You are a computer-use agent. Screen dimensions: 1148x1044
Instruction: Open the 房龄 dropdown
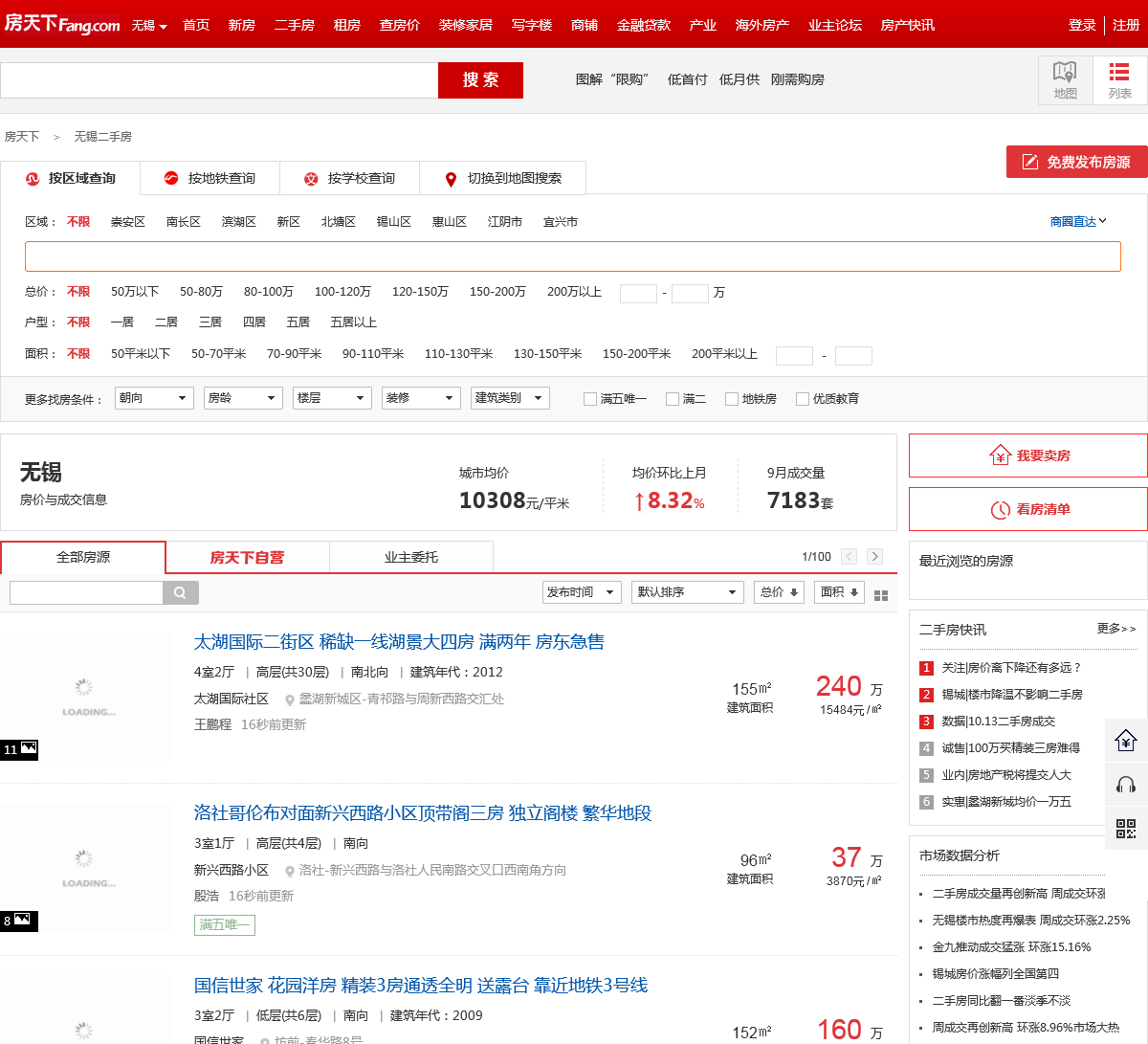(243, 398)
